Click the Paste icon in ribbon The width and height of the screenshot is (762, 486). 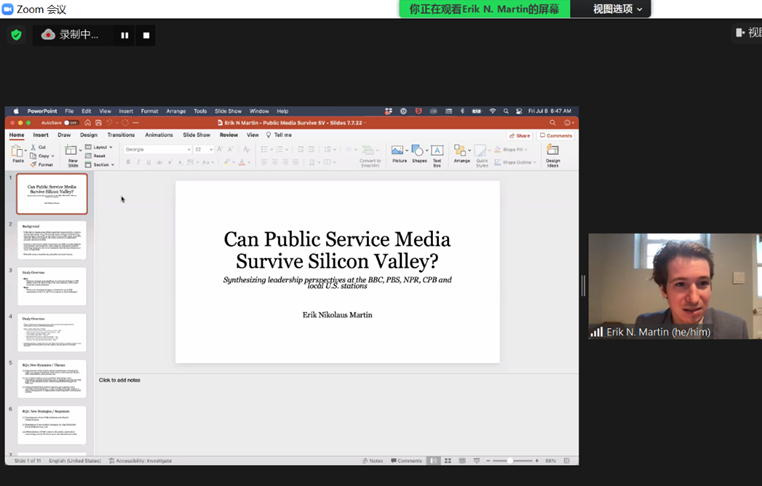coord(18,152)
